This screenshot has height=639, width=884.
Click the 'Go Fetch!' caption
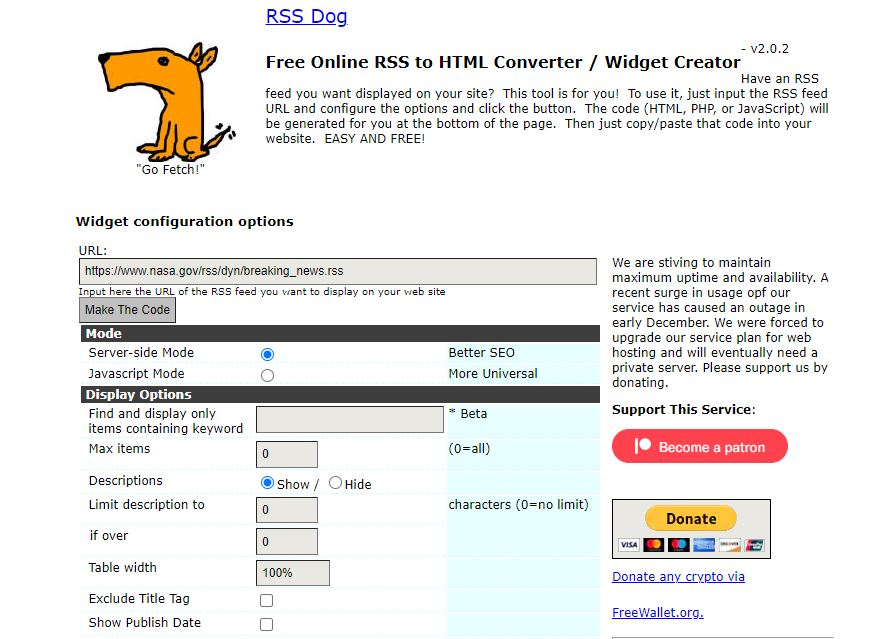click(x=170, y=170)
